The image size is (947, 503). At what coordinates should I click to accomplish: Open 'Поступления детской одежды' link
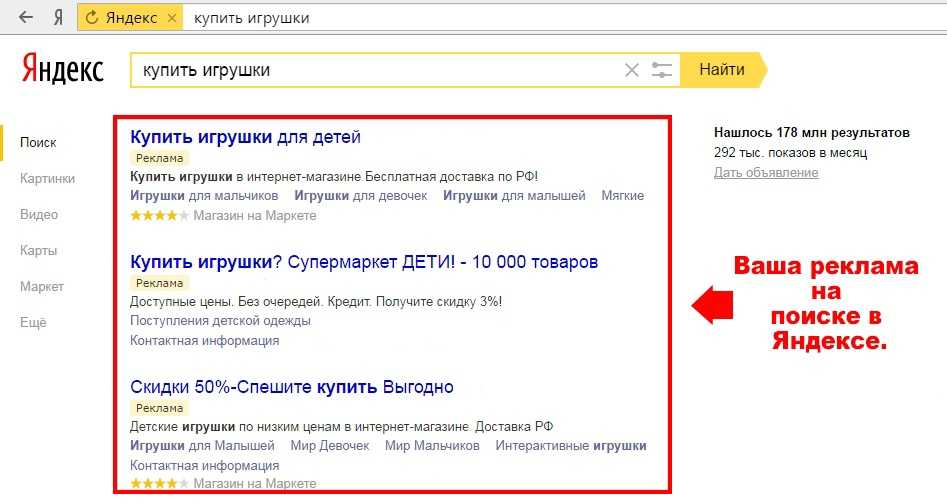tap(220, 321)
